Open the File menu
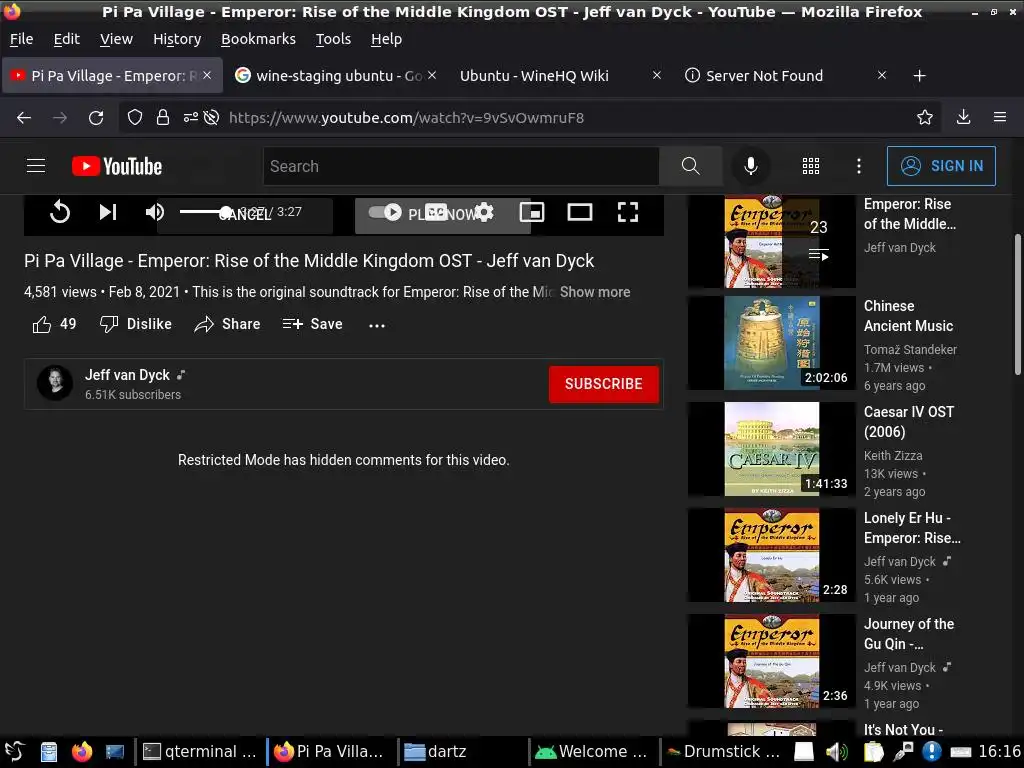The width and height of the screenshot is (1024, 768). [x=22, y=39]
